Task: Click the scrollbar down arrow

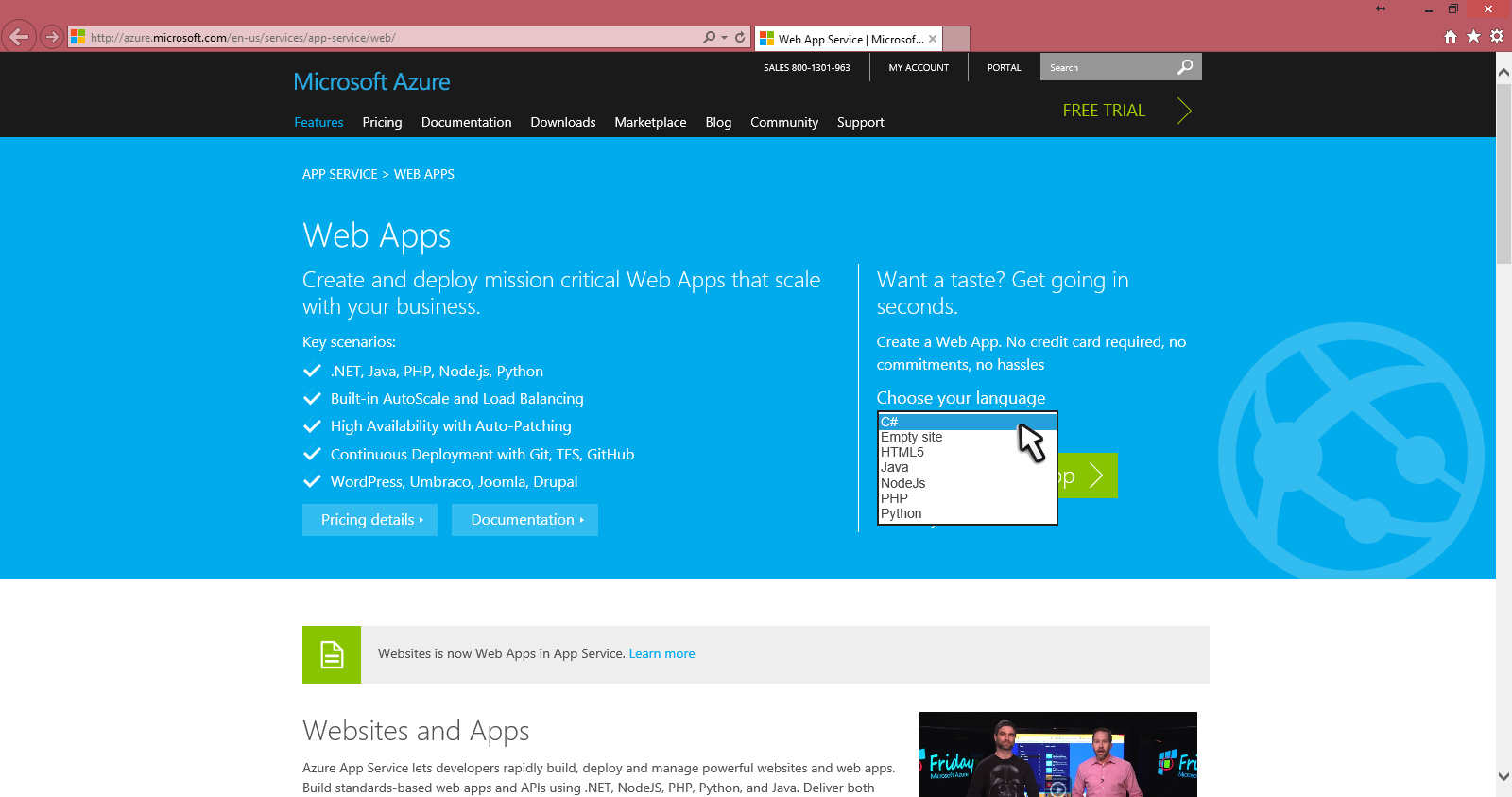Action: [x=1503, y=776]
